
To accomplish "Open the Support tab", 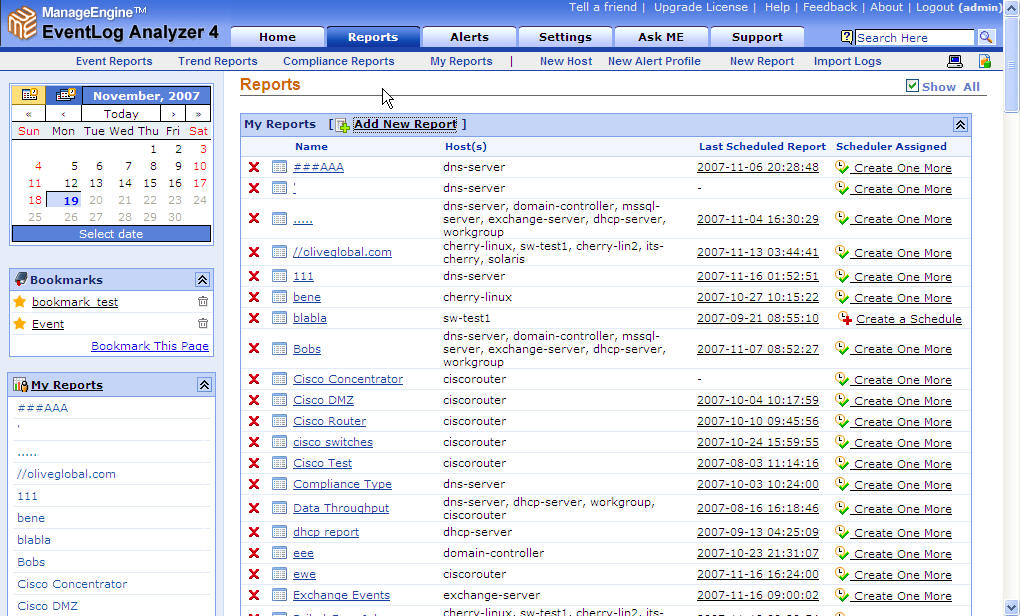I will pos(757,37).
